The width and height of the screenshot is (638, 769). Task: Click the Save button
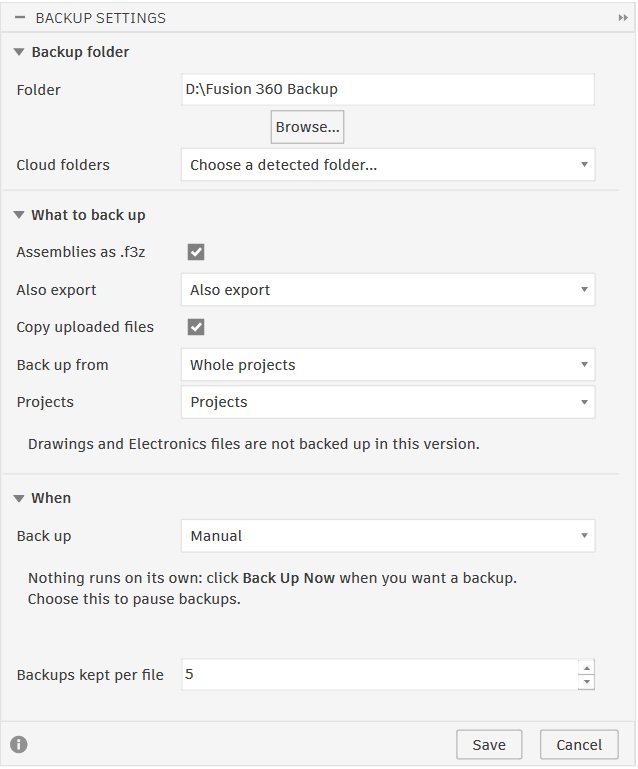489,745
